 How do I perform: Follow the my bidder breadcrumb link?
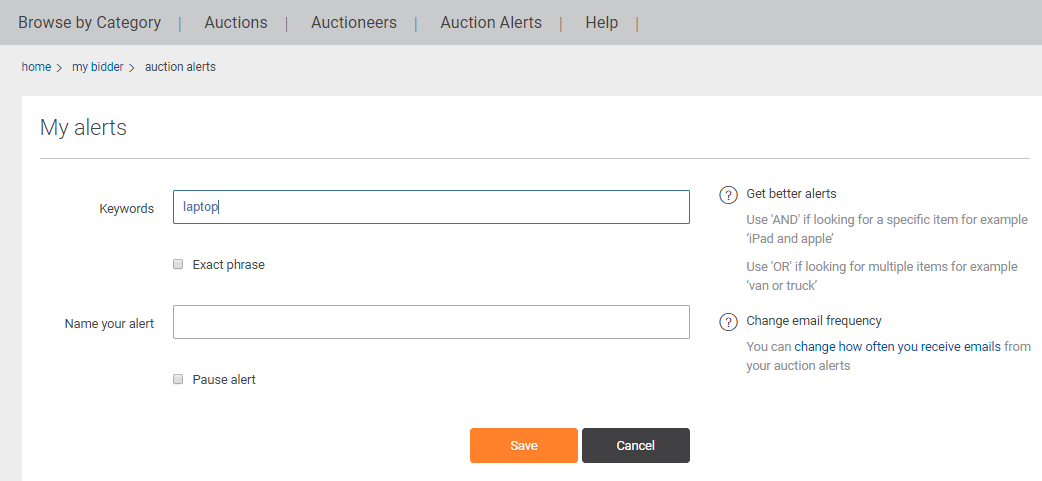tap(98, 66)
